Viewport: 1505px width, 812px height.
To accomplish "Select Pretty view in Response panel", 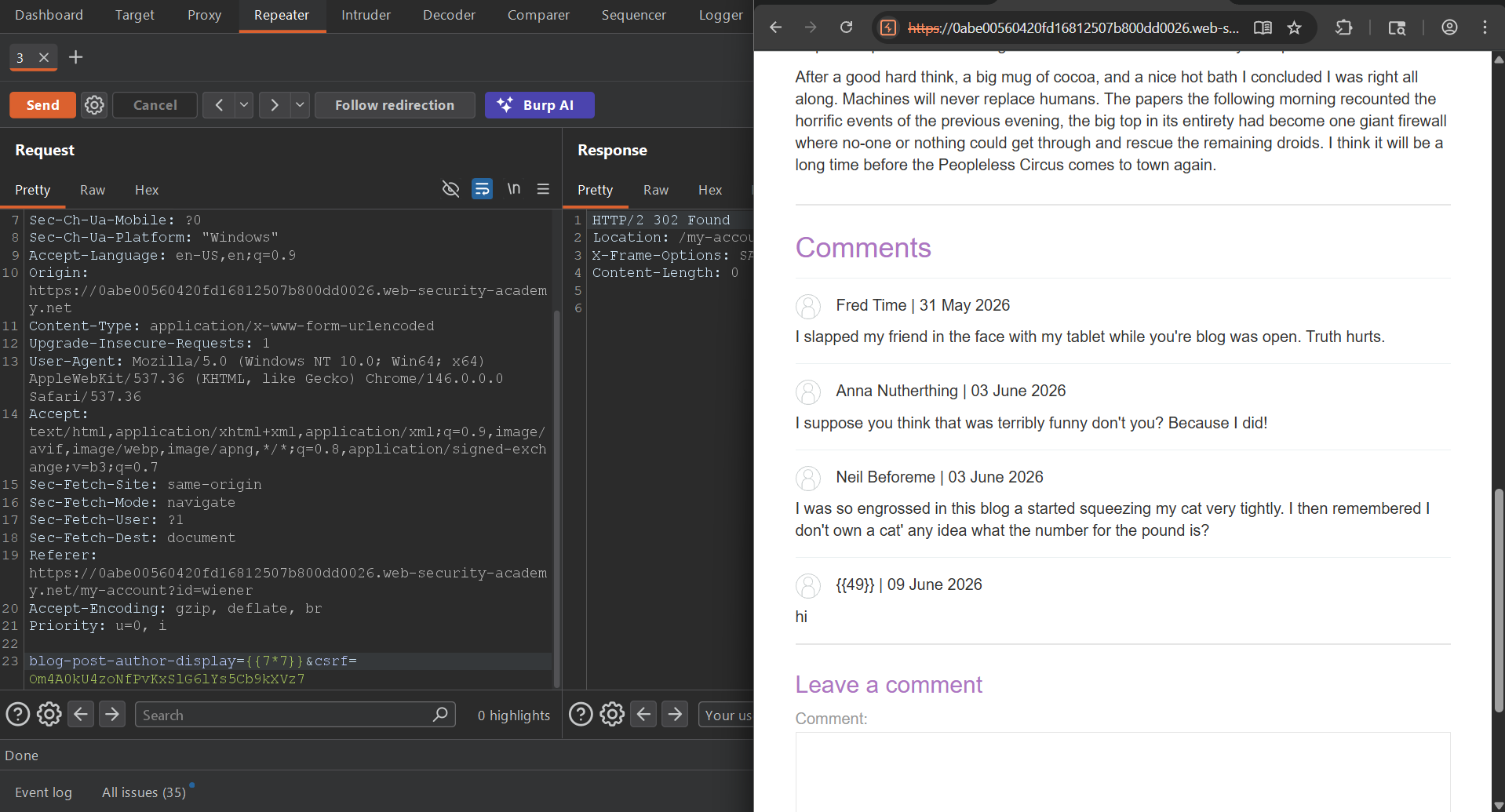I will 595,190.
